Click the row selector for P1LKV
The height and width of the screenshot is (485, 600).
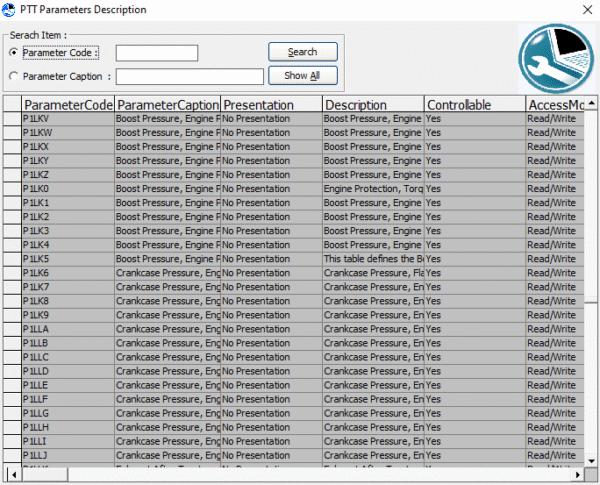(12, 119)
